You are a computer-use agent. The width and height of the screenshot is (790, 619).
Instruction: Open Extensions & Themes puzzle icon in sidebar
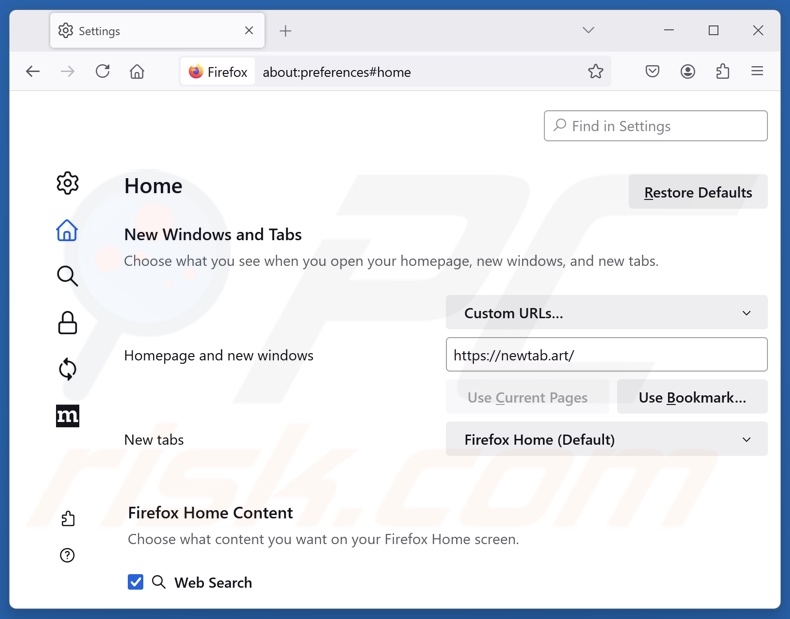[67, 518]
